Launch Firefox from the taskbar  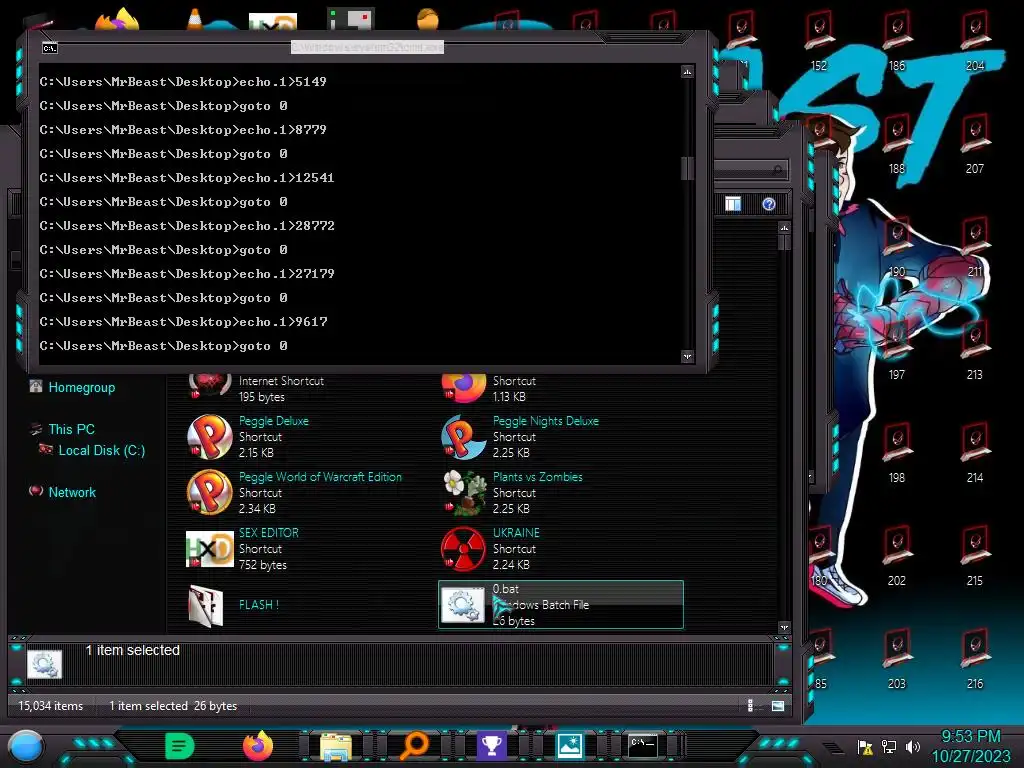pyautogui.click(x=258, y=746)
